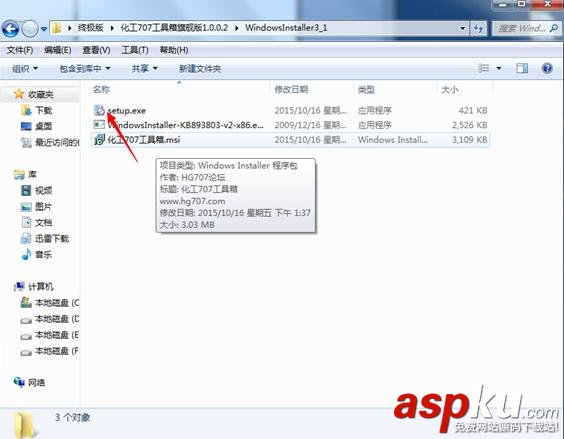Open the 共享 dropdown
564x439 pixels.
[x=145, y=68]
